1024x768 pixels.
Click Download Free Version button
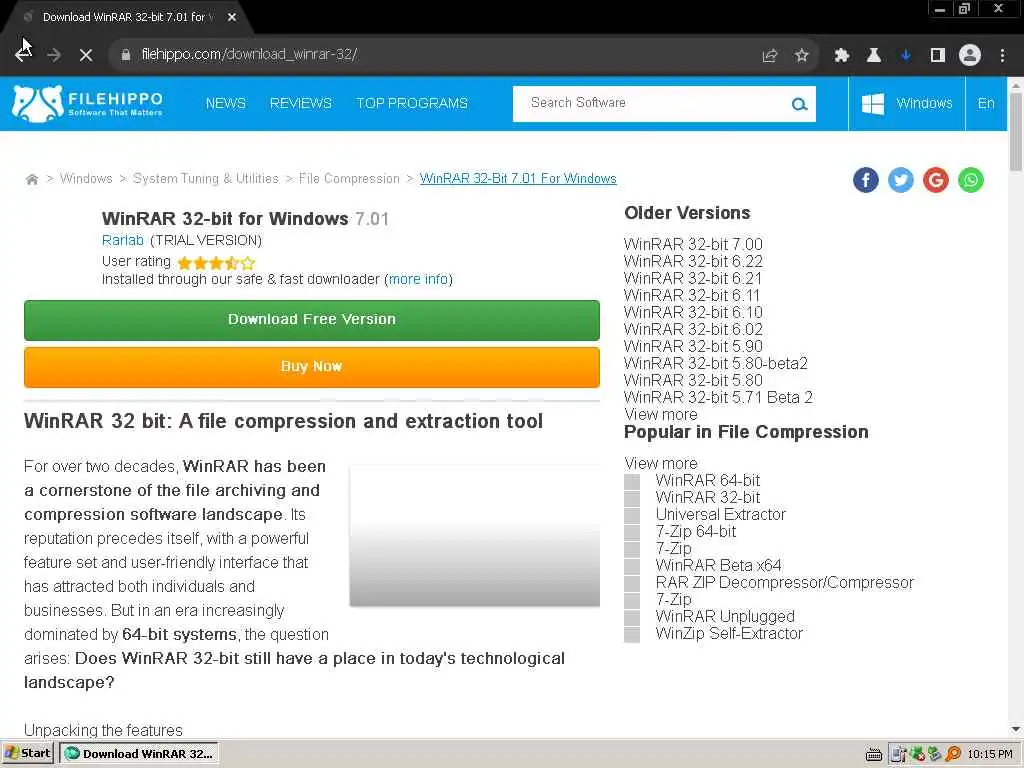pyautogui.click(x=312, y=320)
